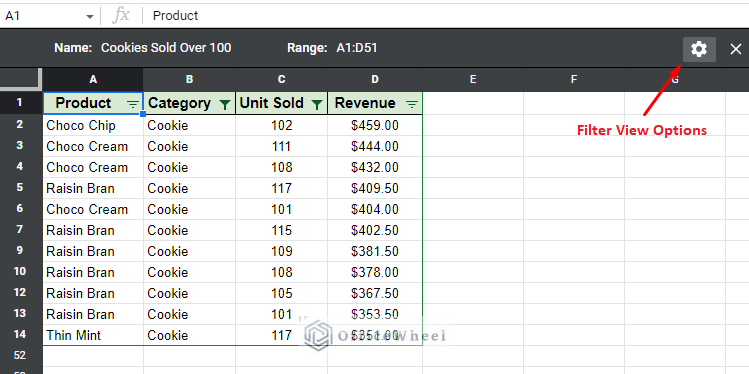Viewport: 749px width, 374px height.
Task: Select column B header
Action: coord(189,79)
